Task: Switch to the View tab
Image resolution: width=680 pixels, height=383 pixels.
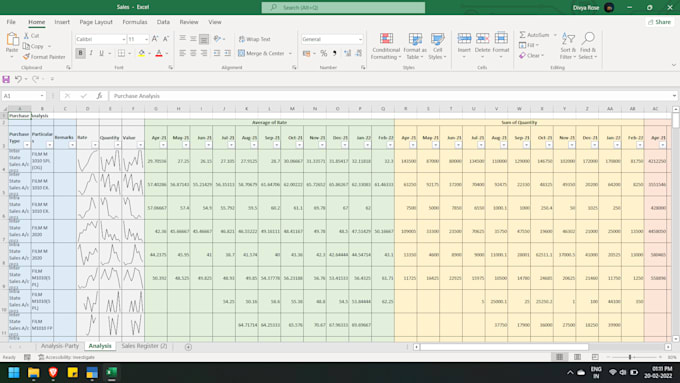Action: pos(215,22)
